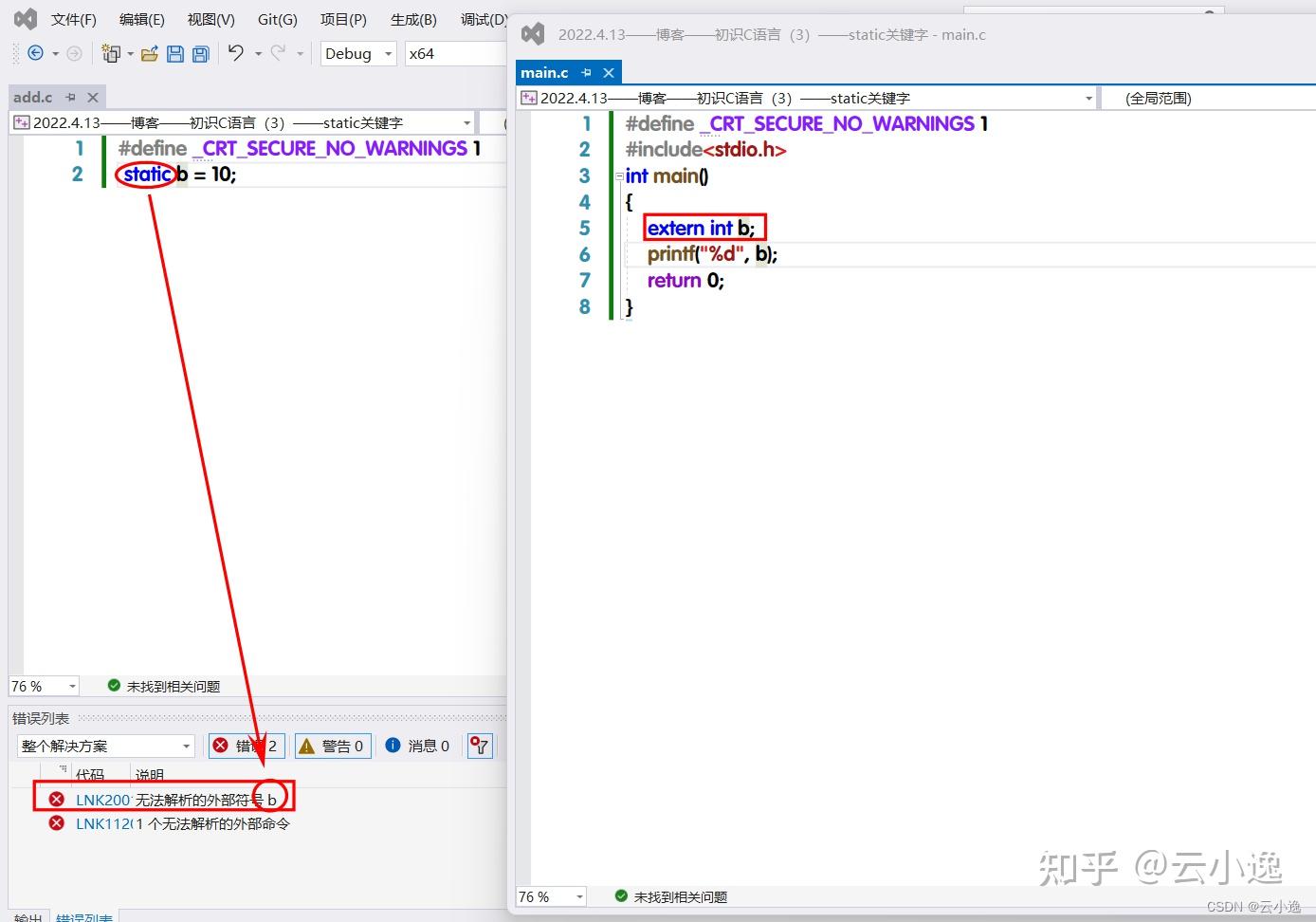
Task: Navigate backward with the blue arrow icon
Action: 35,54
